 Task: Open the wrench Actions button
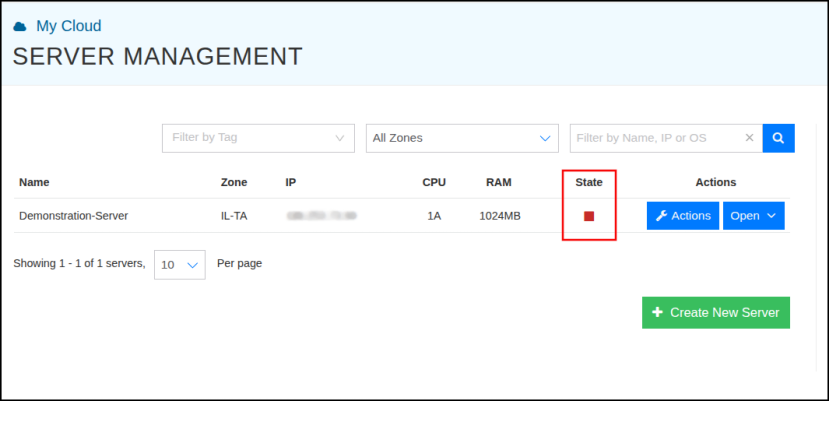682,216
